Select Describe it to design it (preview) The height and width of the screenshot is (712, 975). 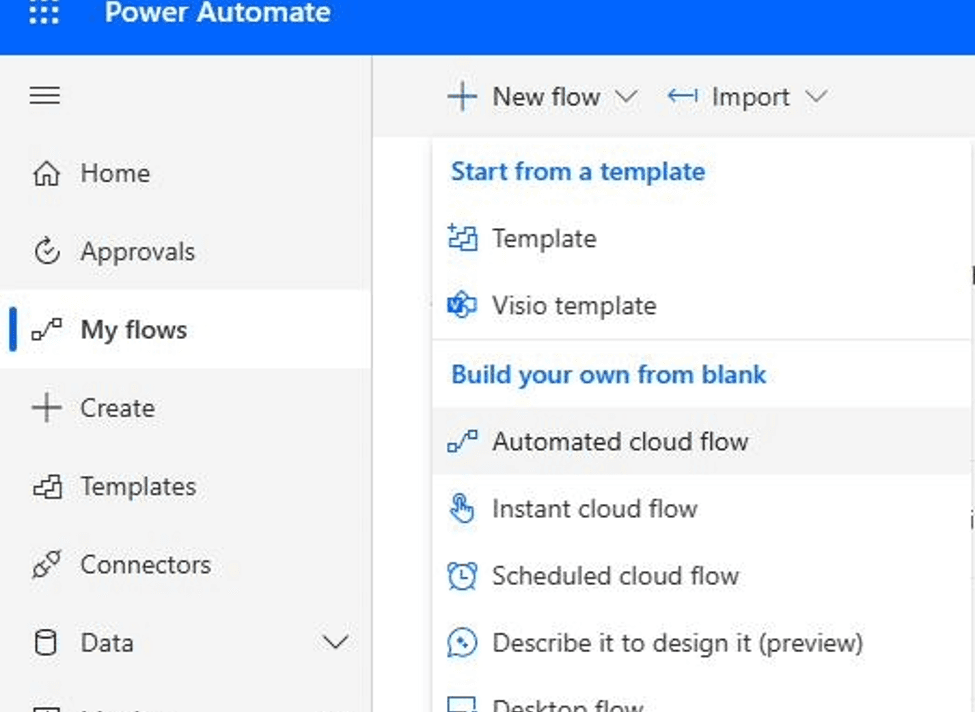point(701,643)
